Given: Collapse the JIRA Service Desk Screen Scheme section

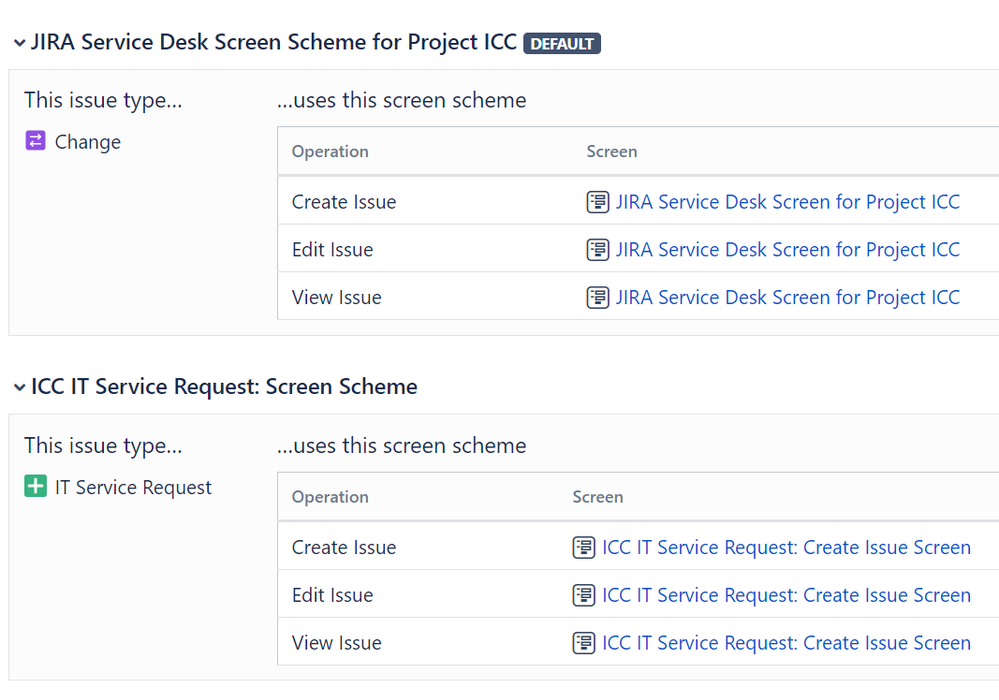Looking at the screenshot, I should tap(20, 43).
